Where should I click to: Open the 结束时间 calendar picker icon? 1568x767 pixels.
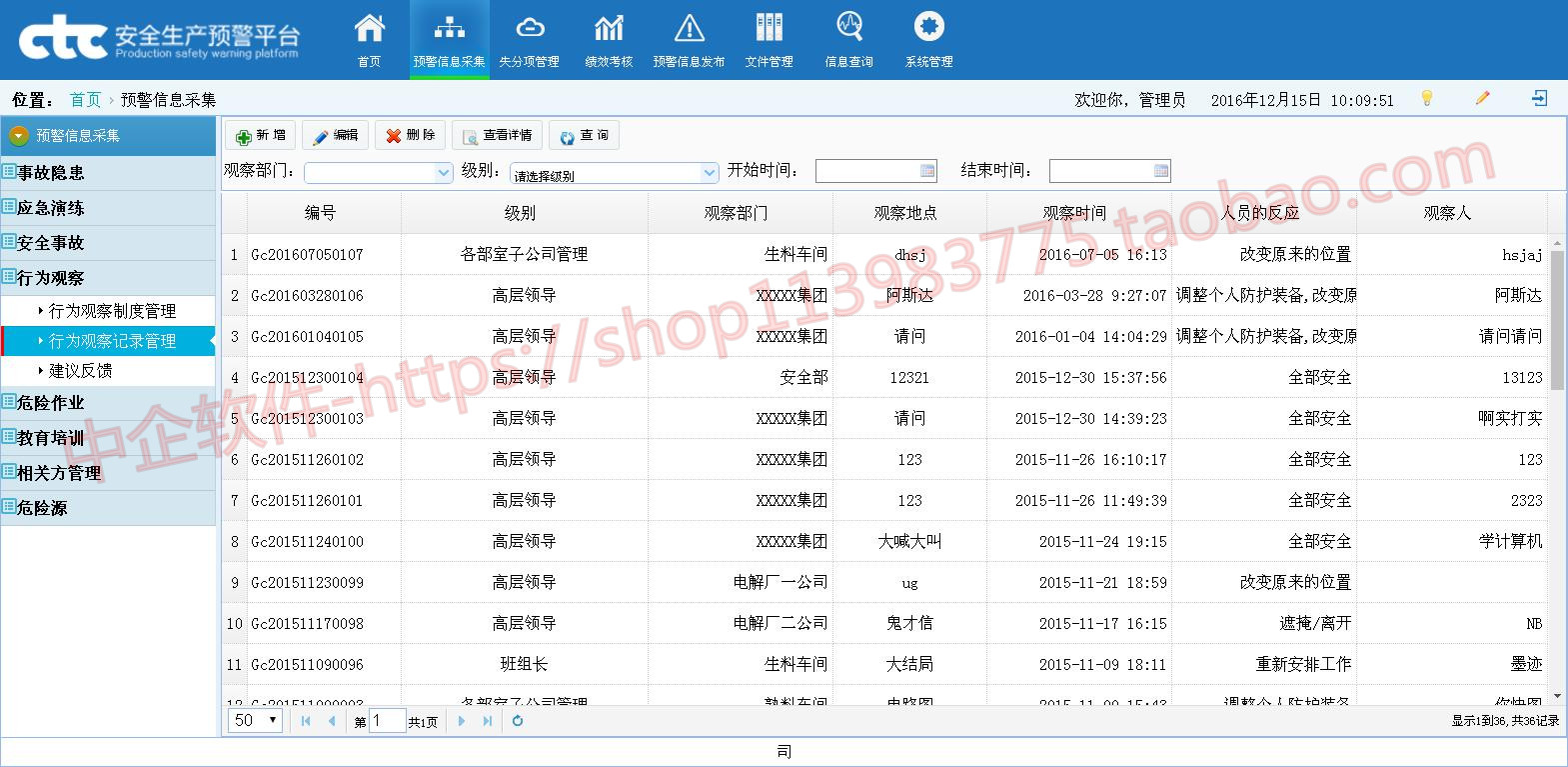(x=1161, y=171)
